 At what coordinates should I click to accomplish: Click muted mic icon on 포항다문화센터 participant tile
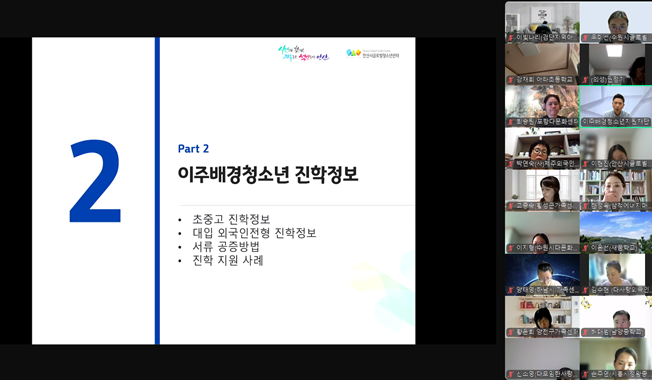(511, 122)
